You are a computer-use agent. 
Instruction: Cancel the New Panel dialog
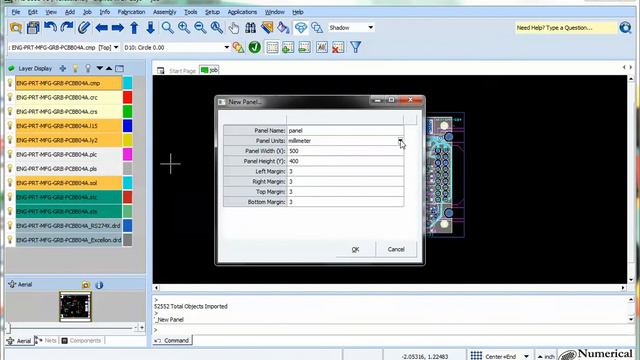(396, 249)
